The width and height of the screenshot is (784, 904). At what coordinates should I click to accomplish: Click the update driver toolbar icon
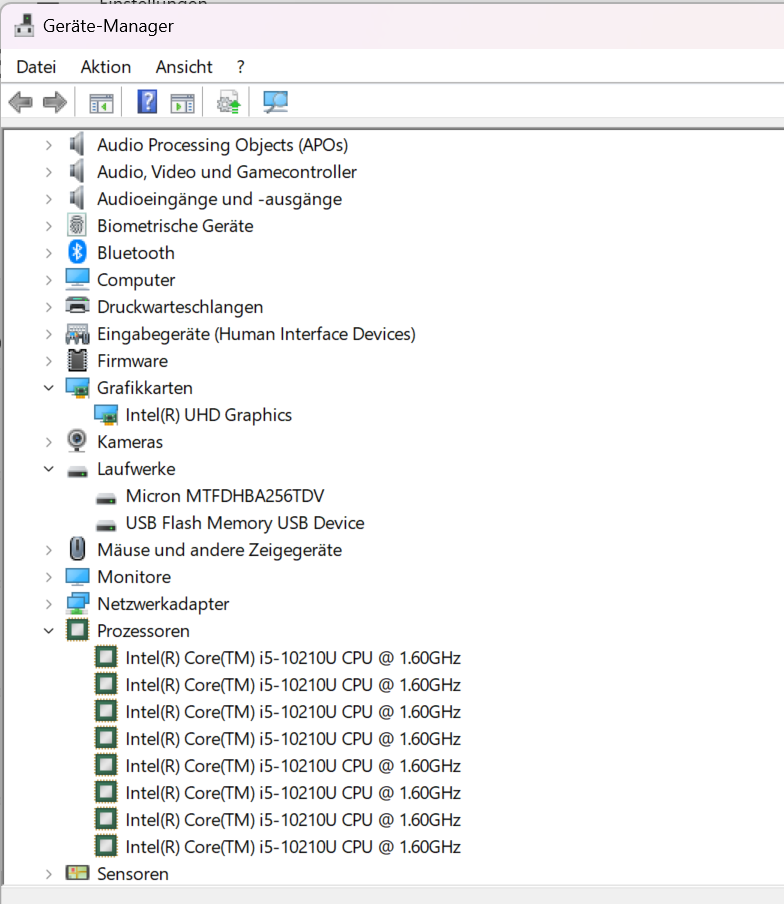pos(228,103)
